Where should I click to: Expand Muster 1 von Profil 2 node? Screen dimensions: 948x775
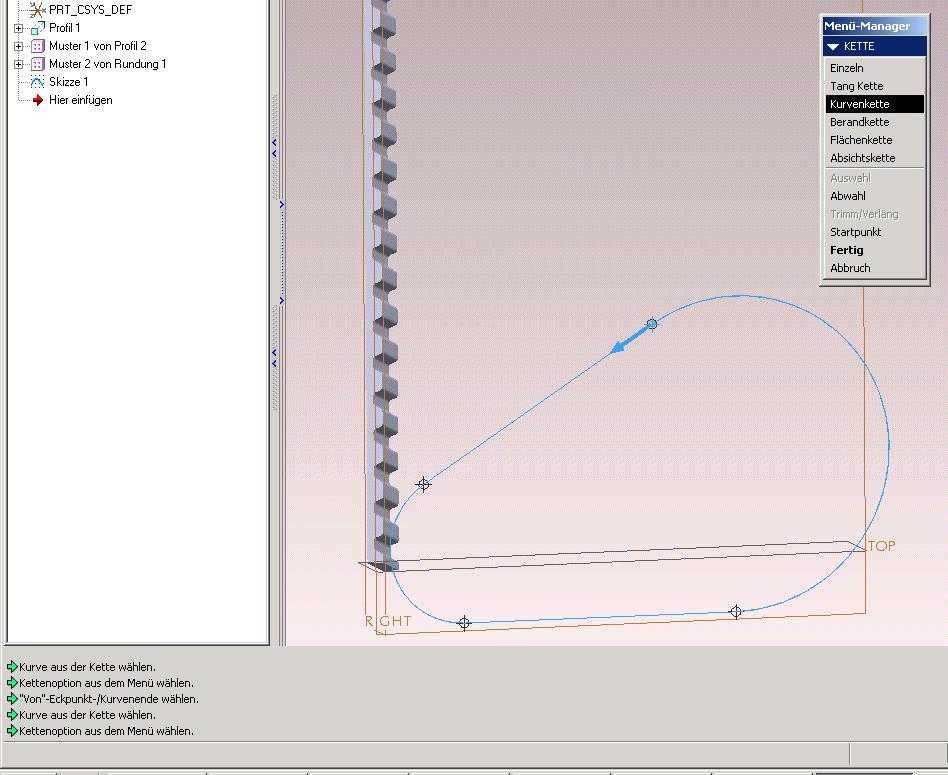coord(18,46)
